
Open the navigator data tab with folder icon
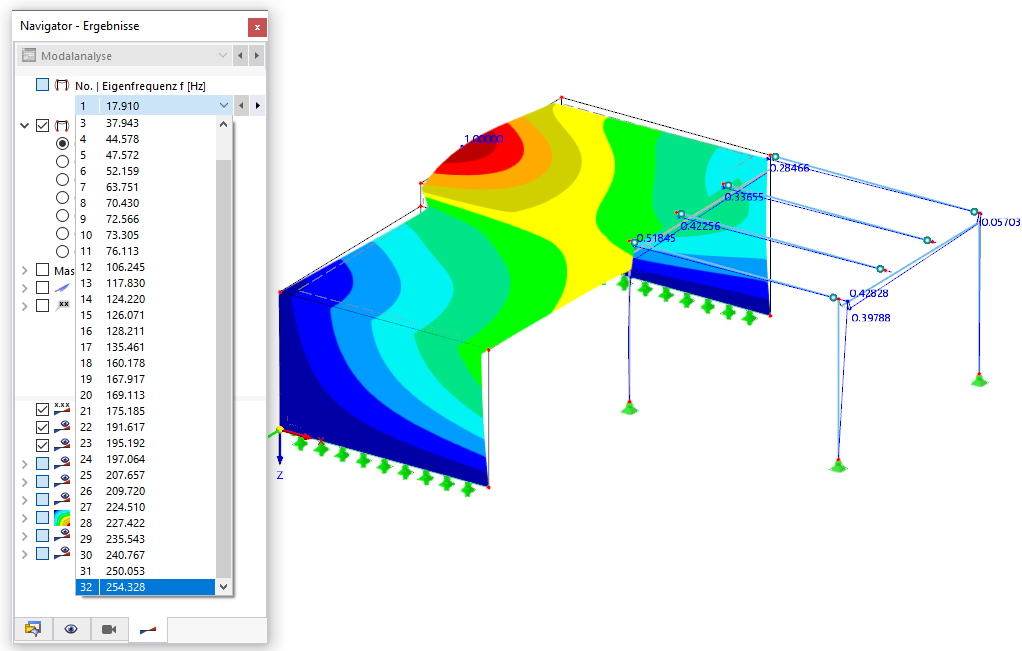click(x=33, y=629)
